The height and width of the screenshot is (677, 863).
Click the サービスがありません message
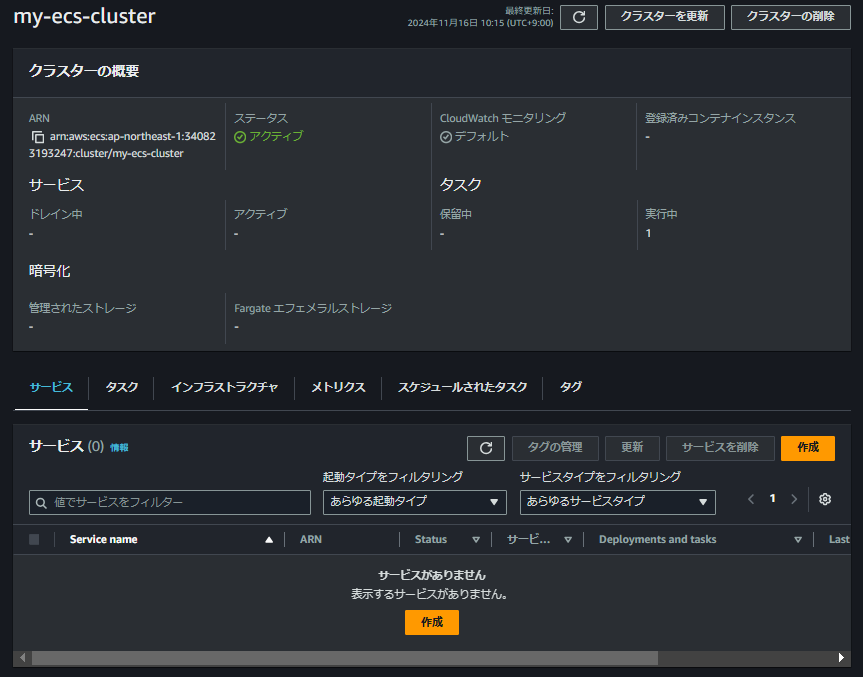432,576
